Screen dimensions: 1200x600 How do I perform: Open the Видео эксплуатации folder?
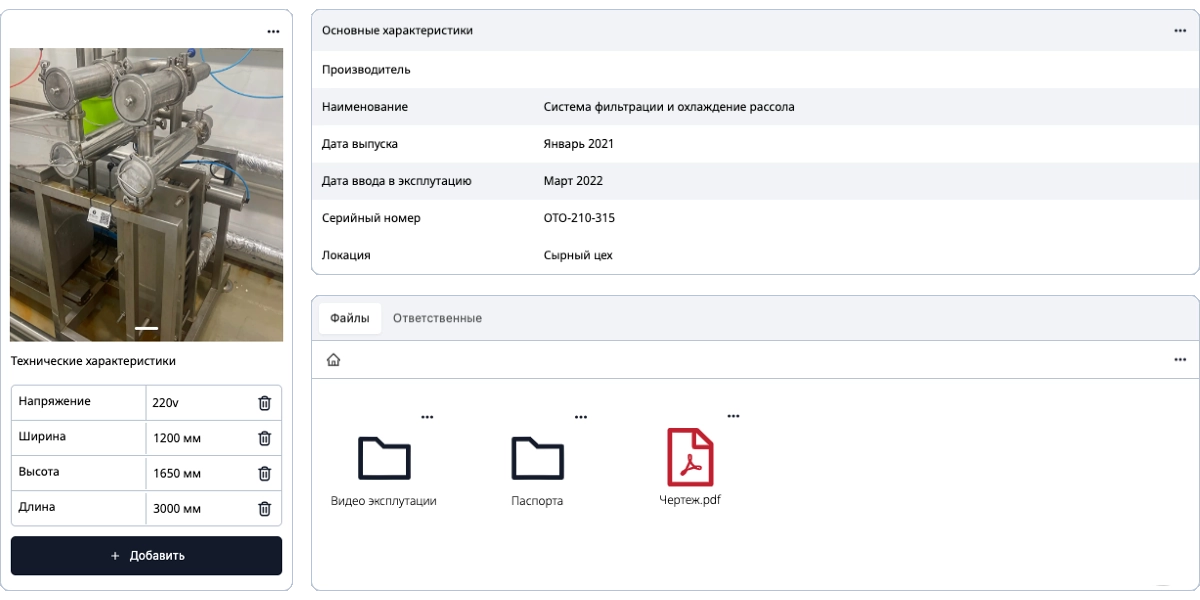click(384, 459)
